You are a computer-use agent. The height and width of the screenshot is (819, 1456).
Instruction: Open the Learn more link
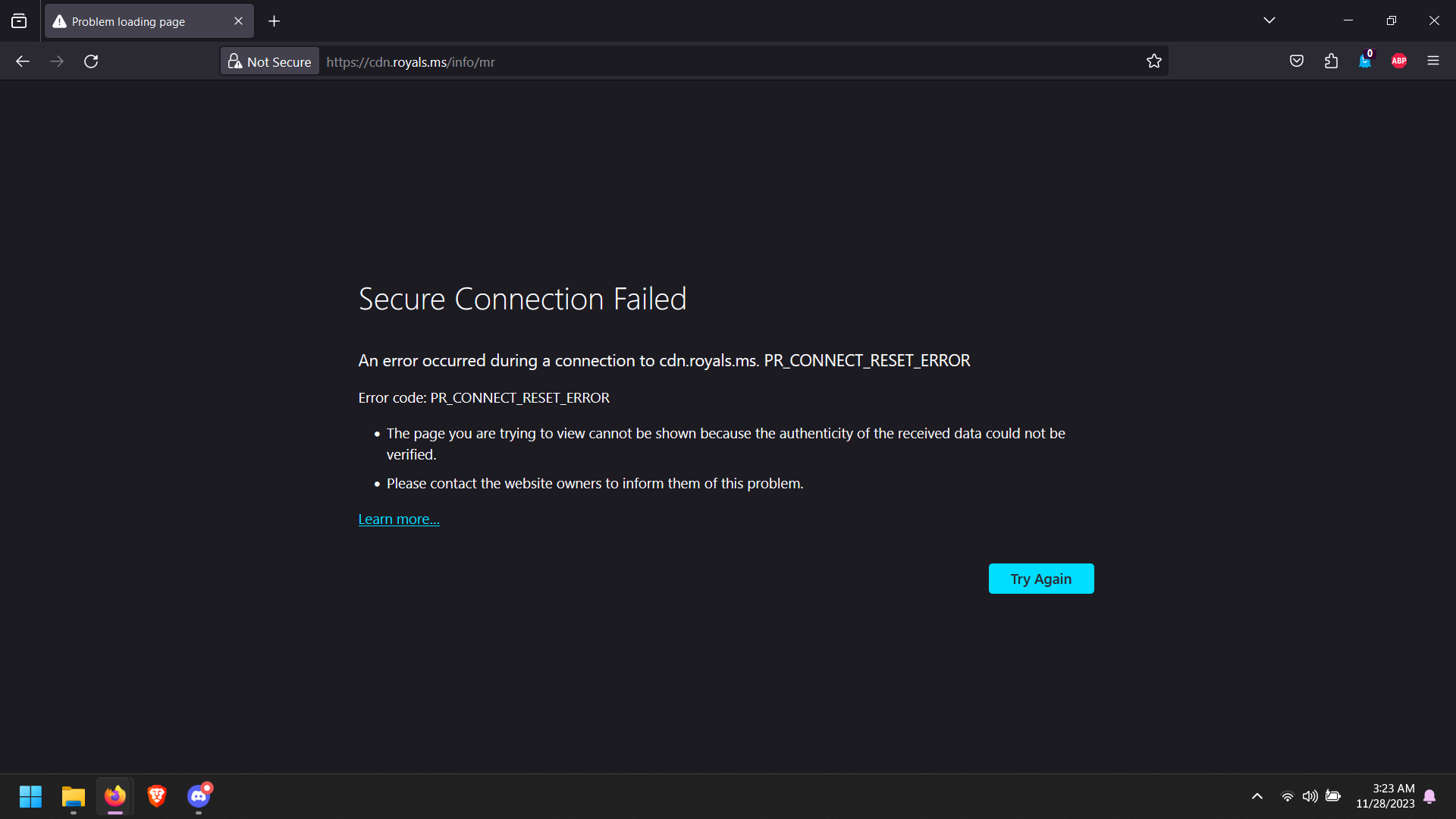(x=399, y=519)
